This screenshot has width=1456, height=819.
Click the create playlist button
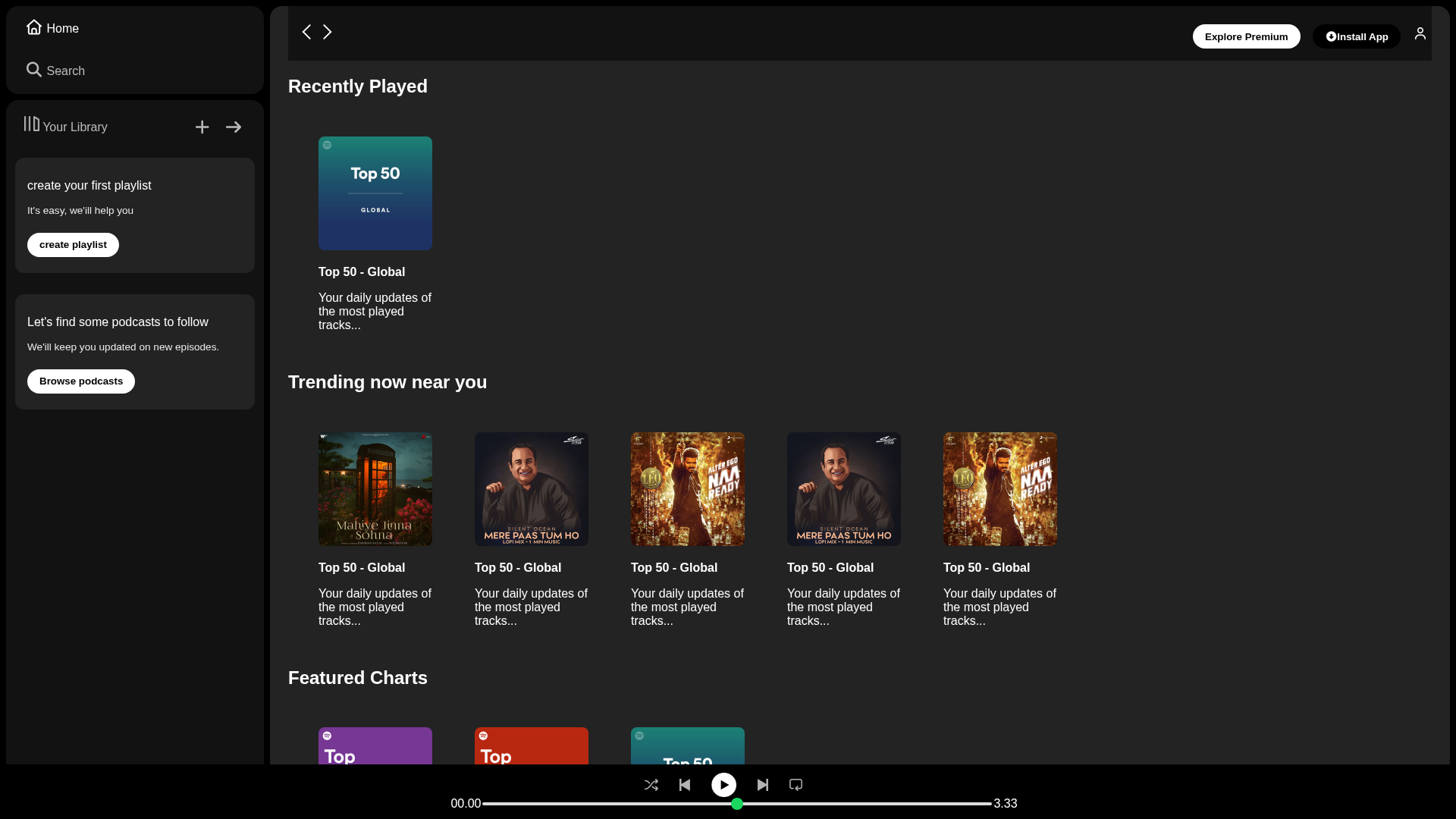pos(73,245)
